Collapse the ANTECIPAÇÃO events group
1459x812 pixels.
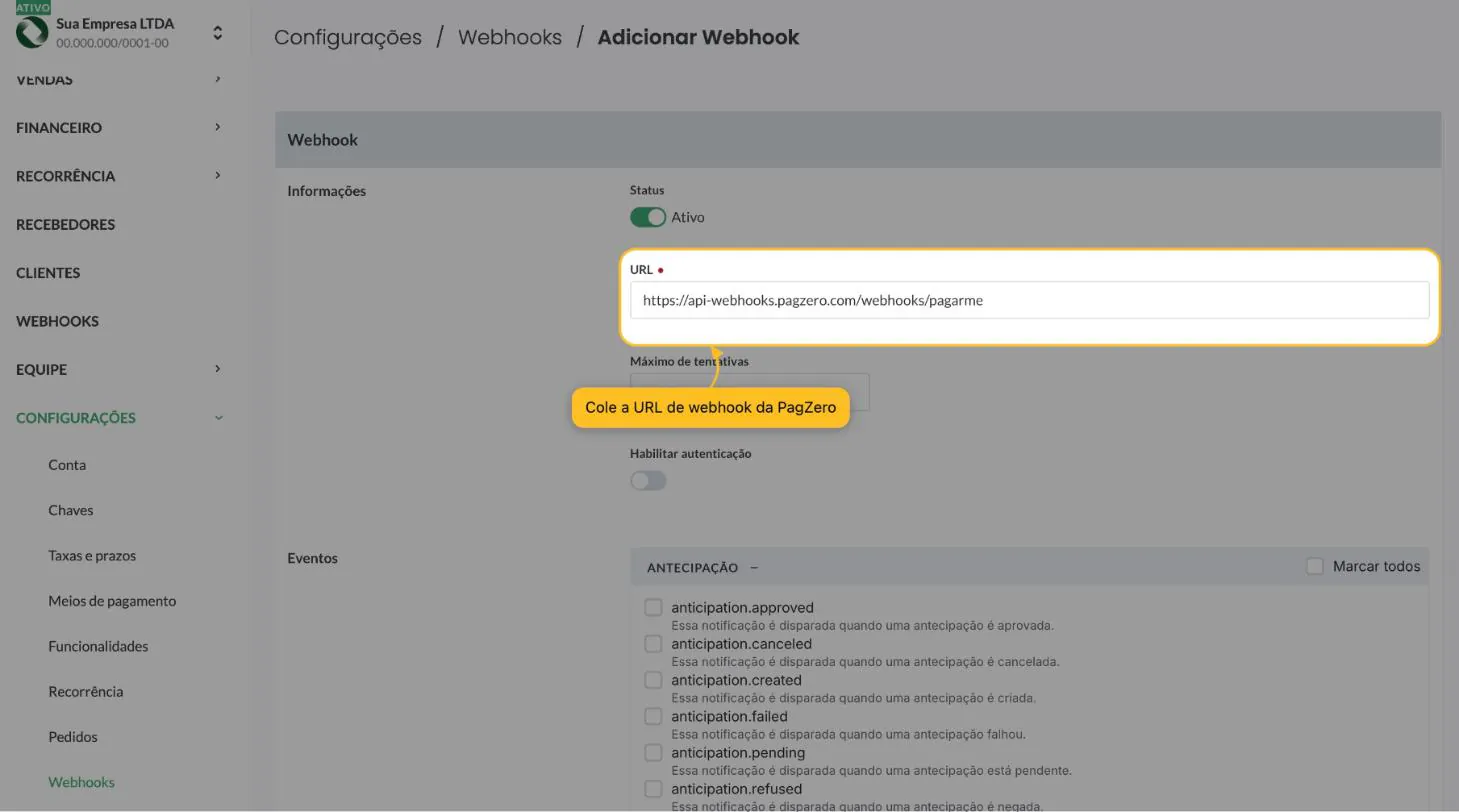point(754,568)
